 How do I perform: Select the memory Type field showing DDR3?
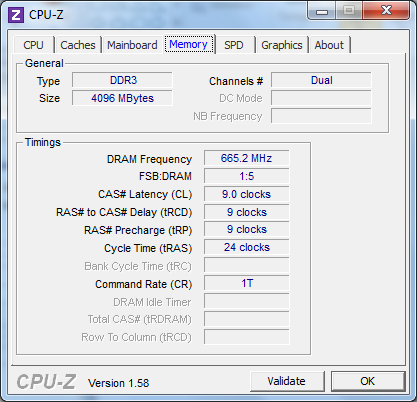tap(122, 80)
